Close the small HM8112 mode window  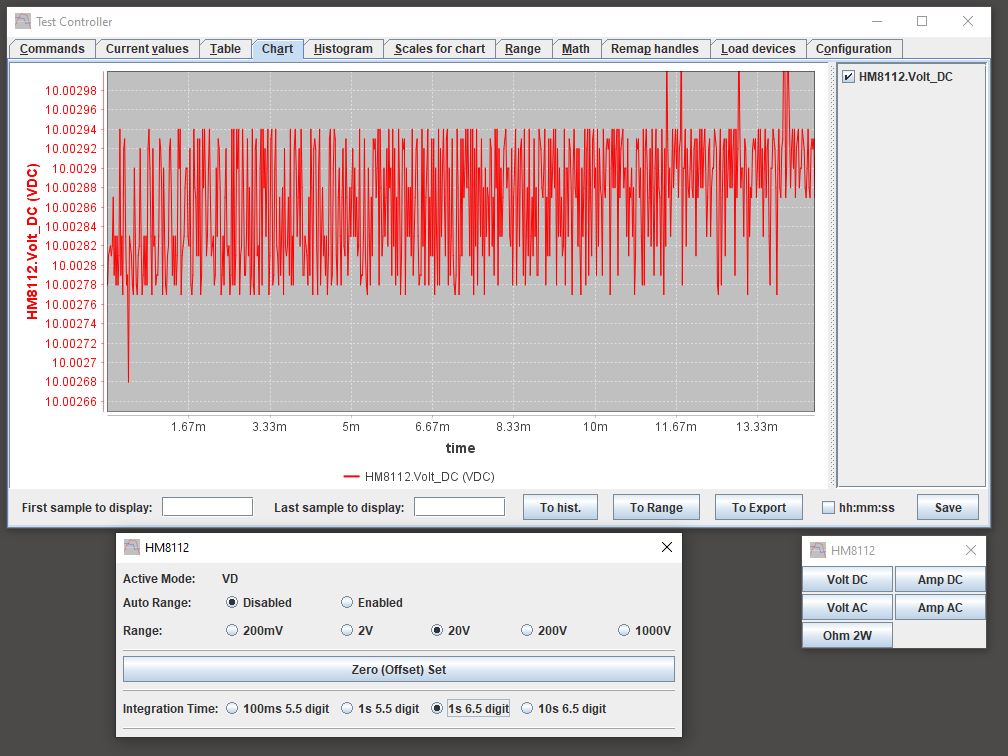tap(971, 550)
